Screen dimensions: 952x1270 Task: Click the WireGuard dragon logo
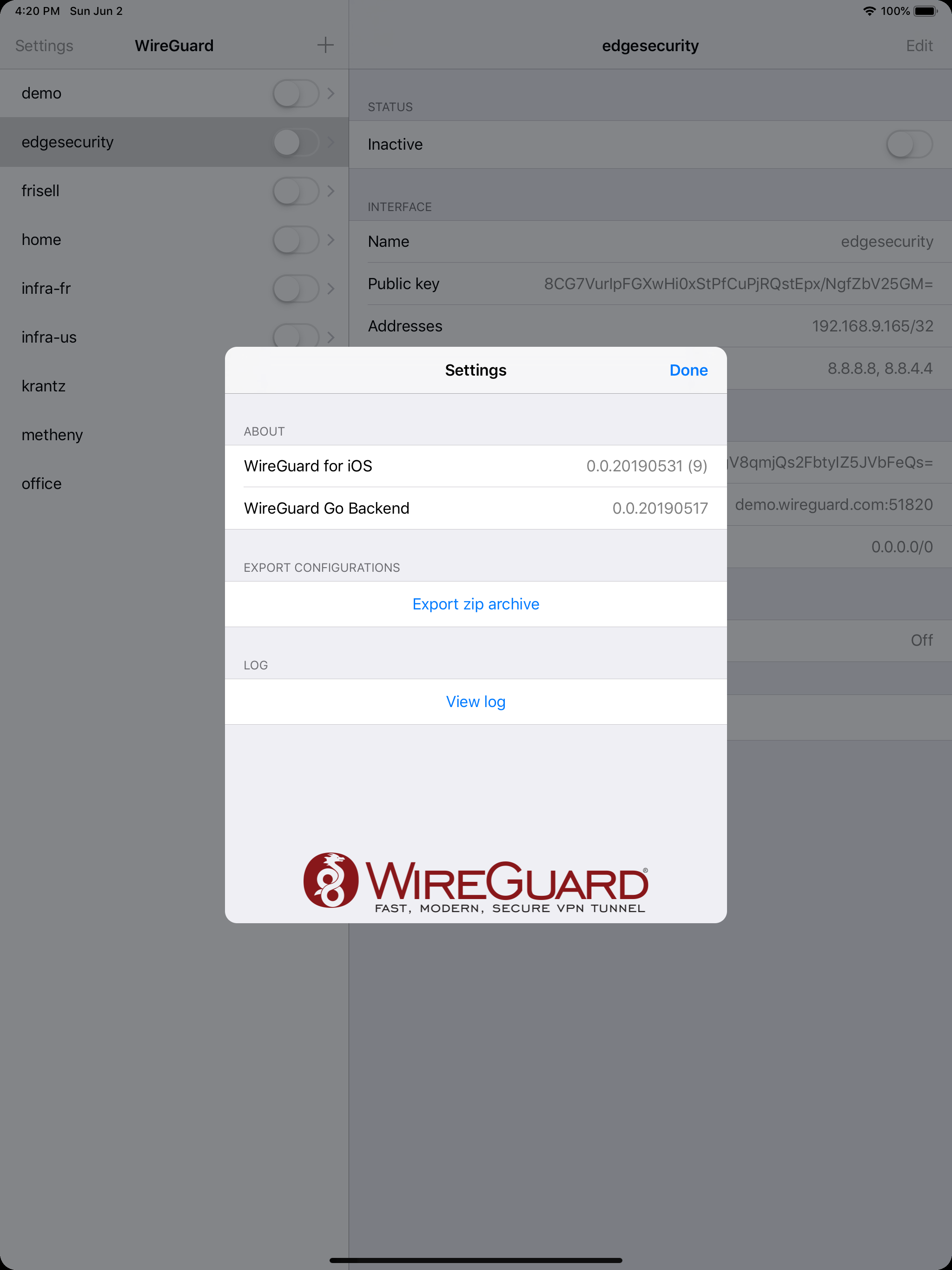(x=331, y=880)
